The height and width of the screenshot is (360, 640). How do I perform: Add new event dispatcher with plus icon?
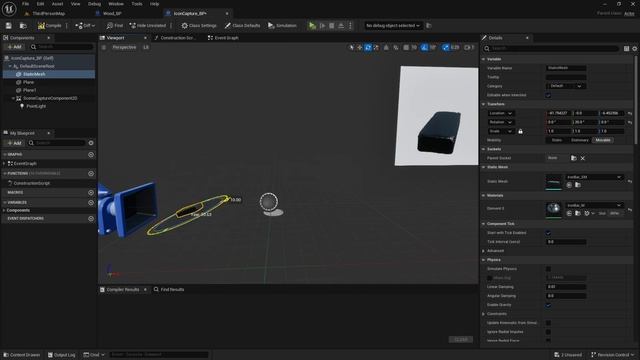point(91,218)
